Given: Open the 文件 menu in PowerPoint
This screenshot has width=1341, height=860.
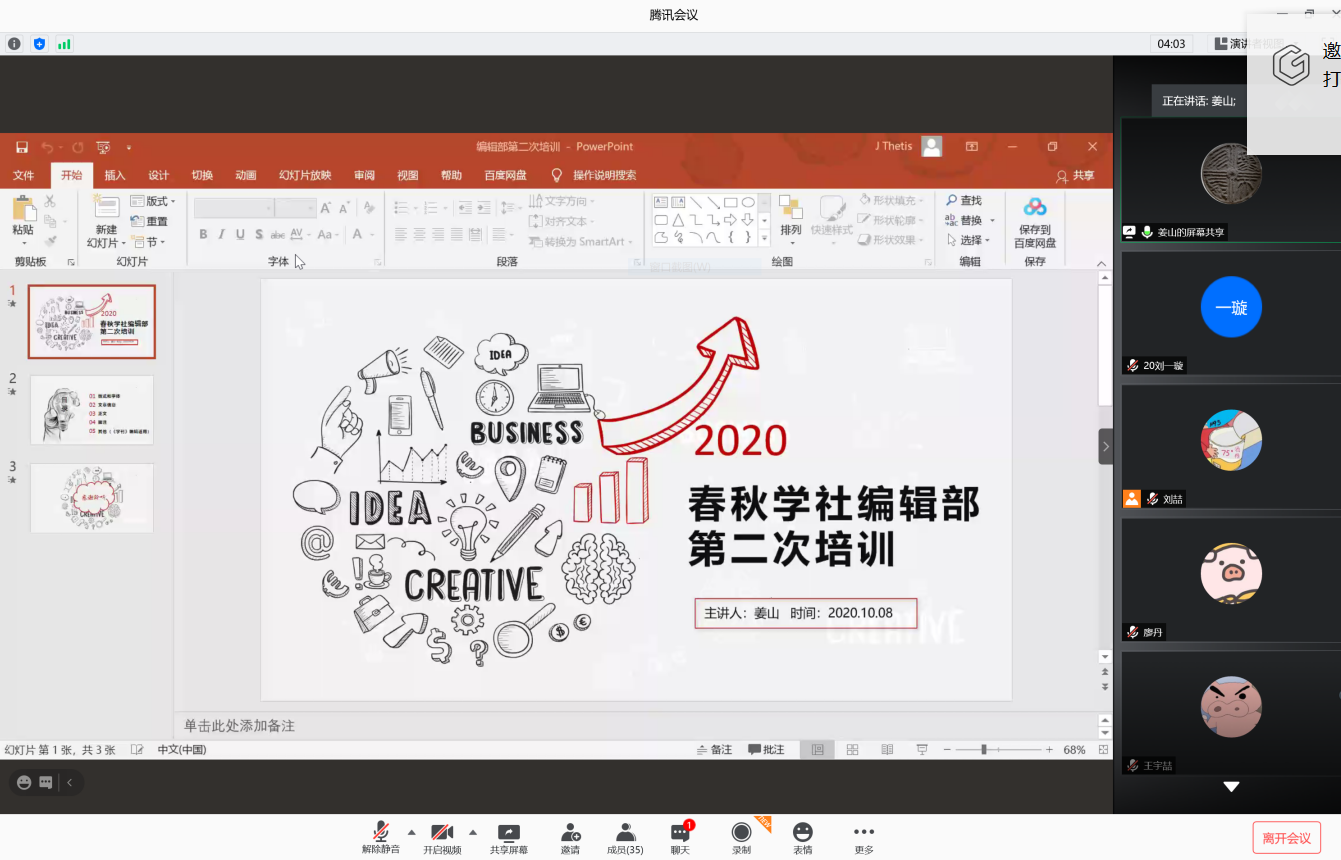Looking at the screenshot, I should tap(24, 176).
